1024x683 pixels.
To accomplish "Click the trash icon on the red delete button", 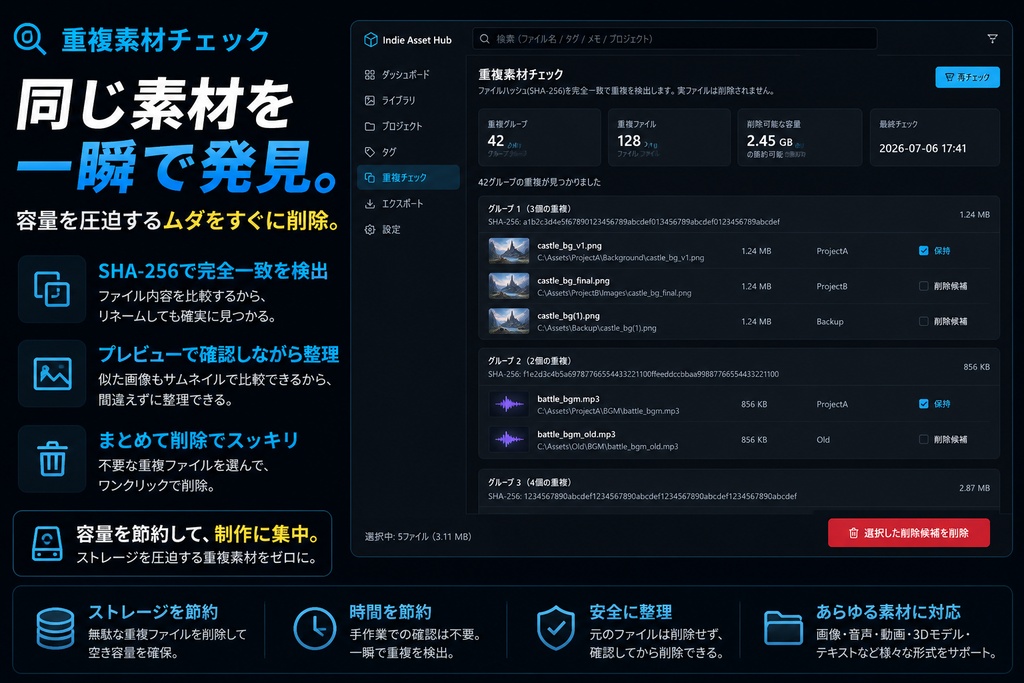I will click(853, 533).
